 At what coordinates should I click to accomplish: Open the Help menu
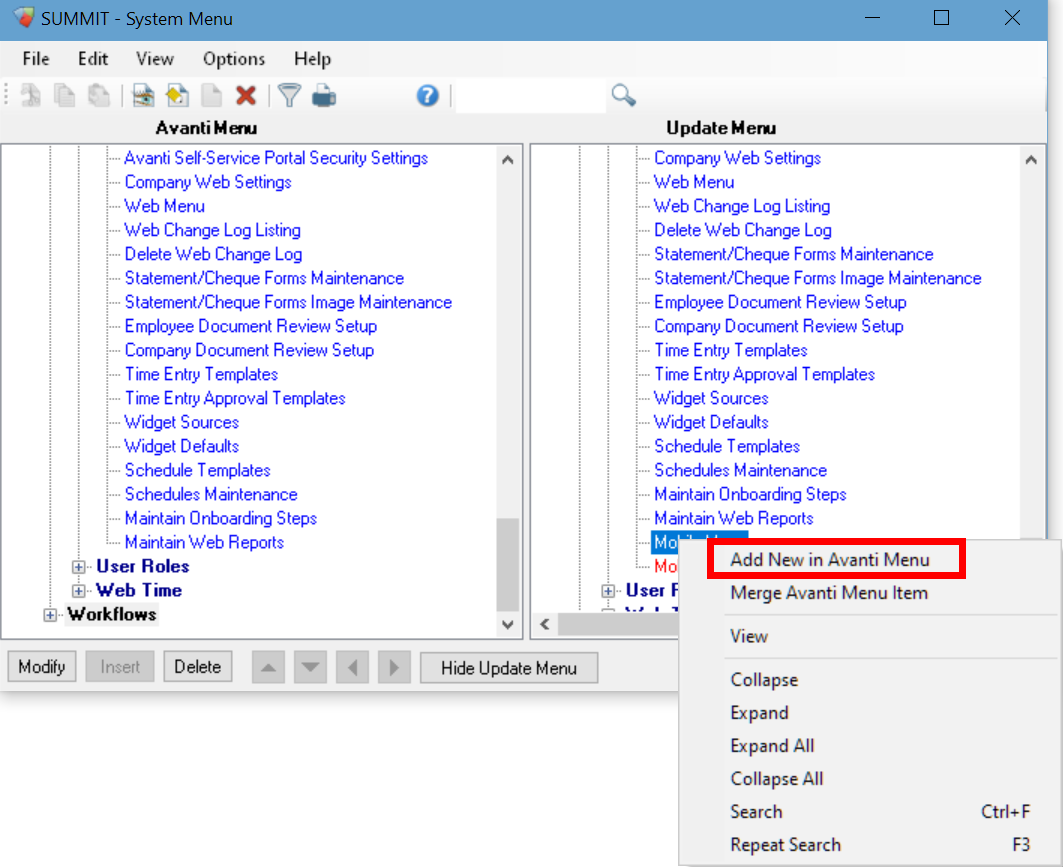point(313,59)
